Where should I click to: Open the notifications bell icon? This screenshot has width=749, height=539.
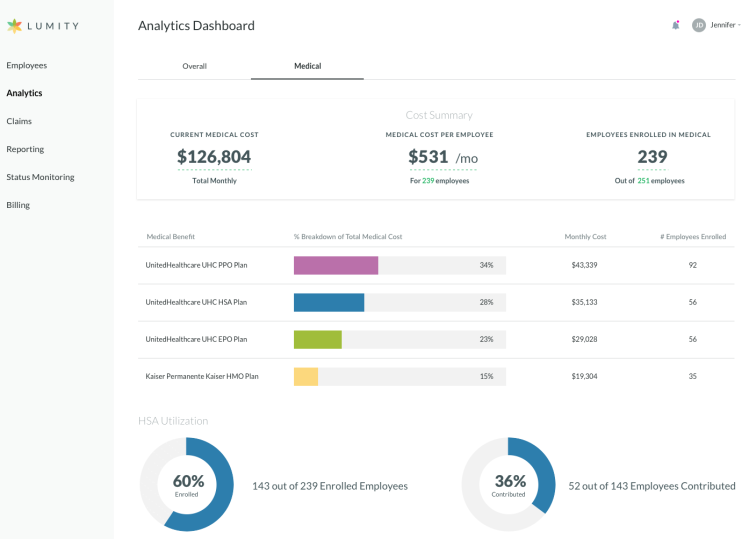(676, 25)
